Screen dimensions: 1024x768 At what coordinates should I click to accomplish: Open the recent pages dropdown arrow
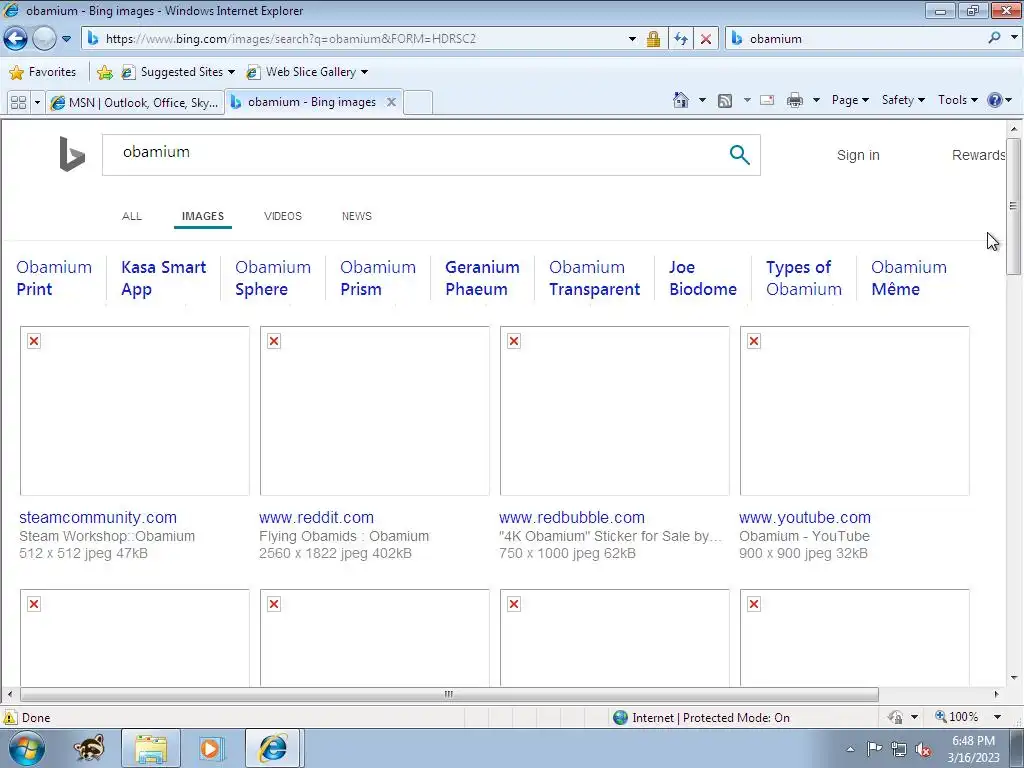click(67, 39)
